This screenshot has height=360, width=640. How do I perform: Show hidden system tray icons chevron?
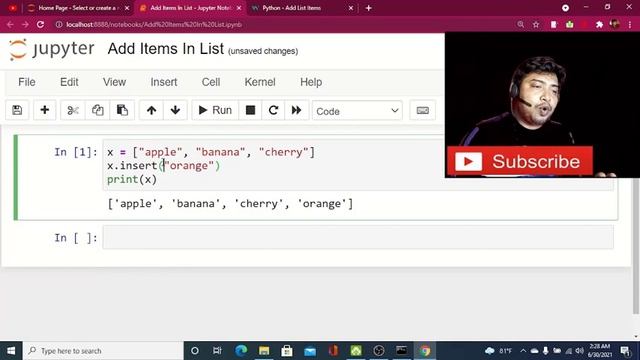[x=523, y=351]
